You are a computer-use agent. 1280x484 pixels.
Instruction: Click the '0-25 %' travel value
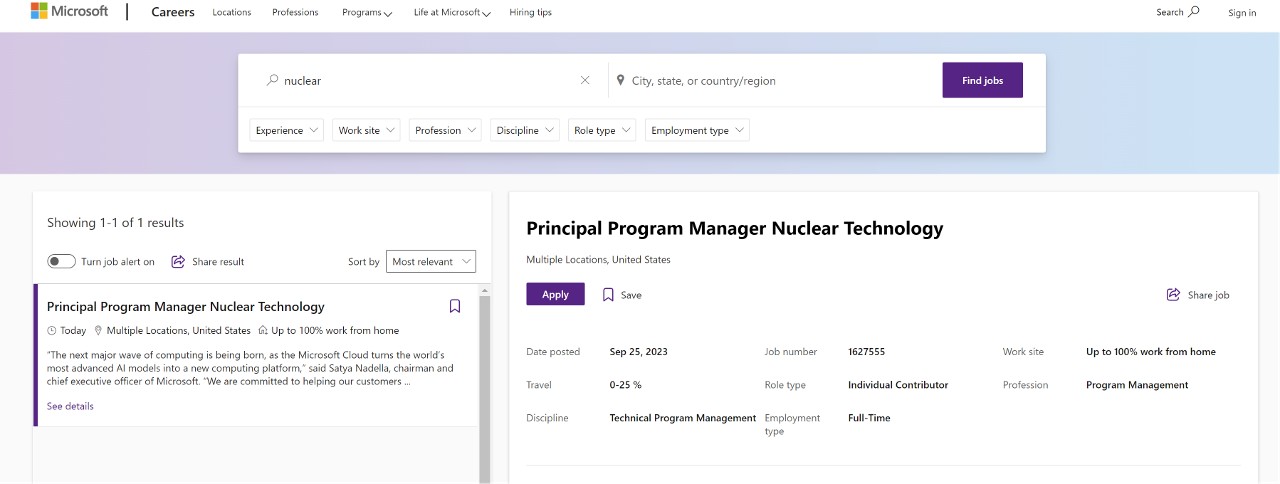[x=626, y=385]
